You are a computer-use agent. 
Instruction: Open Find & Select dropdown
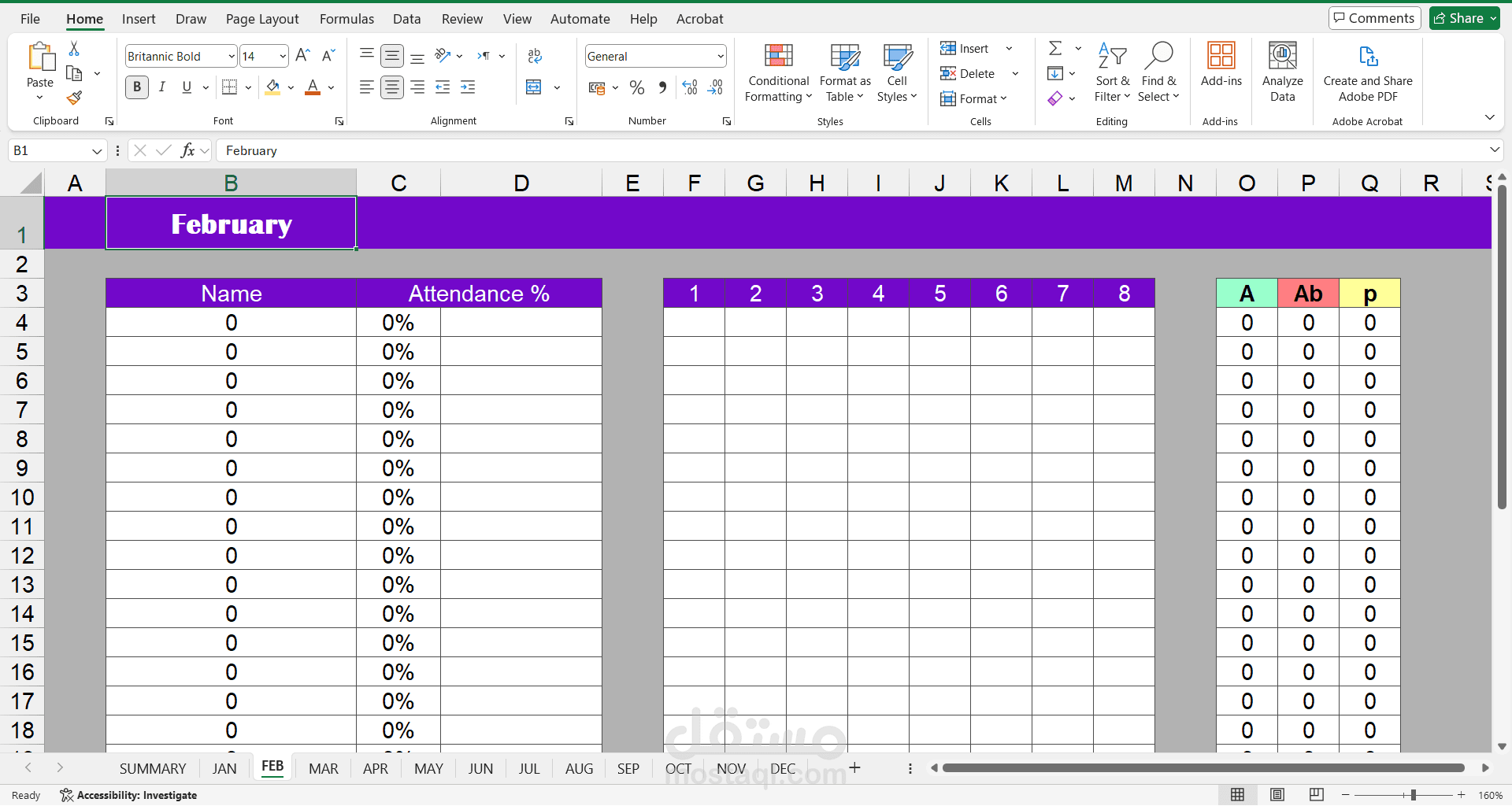click(x=1158, y=72)
